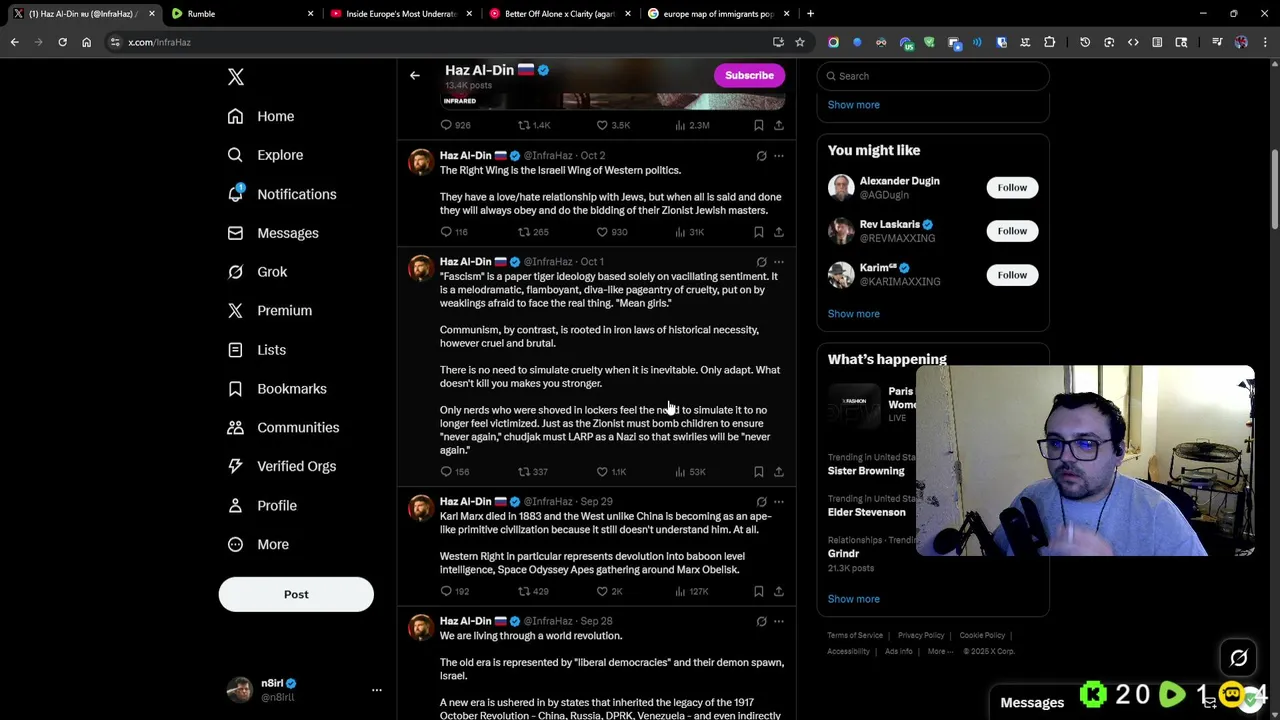This screenshot has width=1280, height=720.
Task: Share the Oct 2 post
Action: click(779, 232)
